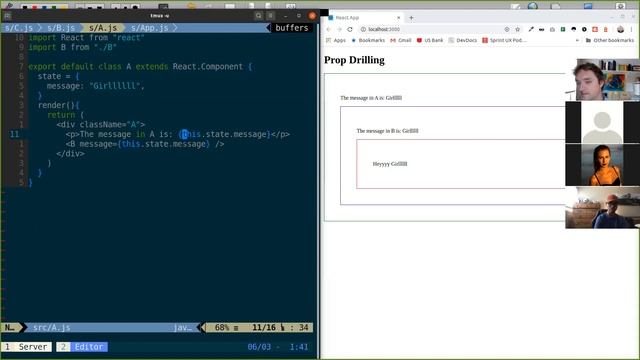Click the red square extension icon
Screen dimensions: 640x360
[595, 29]
